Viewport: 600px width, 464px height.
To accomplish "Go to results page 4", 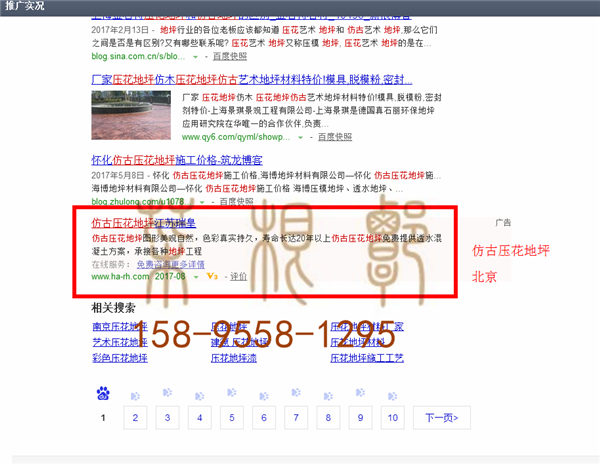I will tap(199, 417).
